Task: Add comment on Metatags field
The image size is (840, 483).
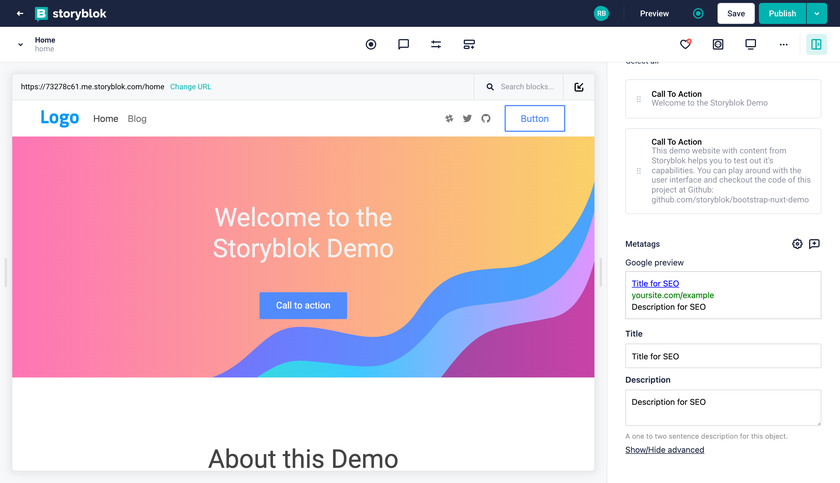Action: [814, 244]
